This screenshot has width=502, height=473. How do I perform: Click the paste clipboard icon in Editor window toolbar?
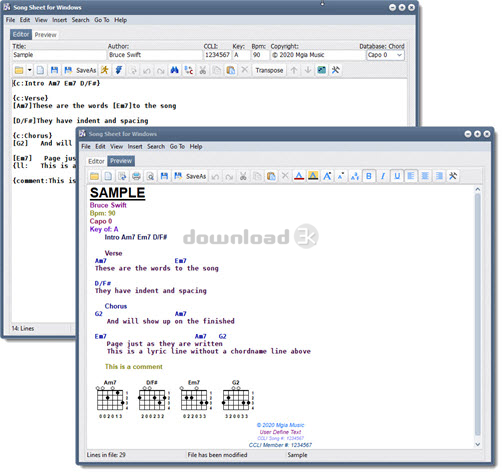(x=231, y=70)
